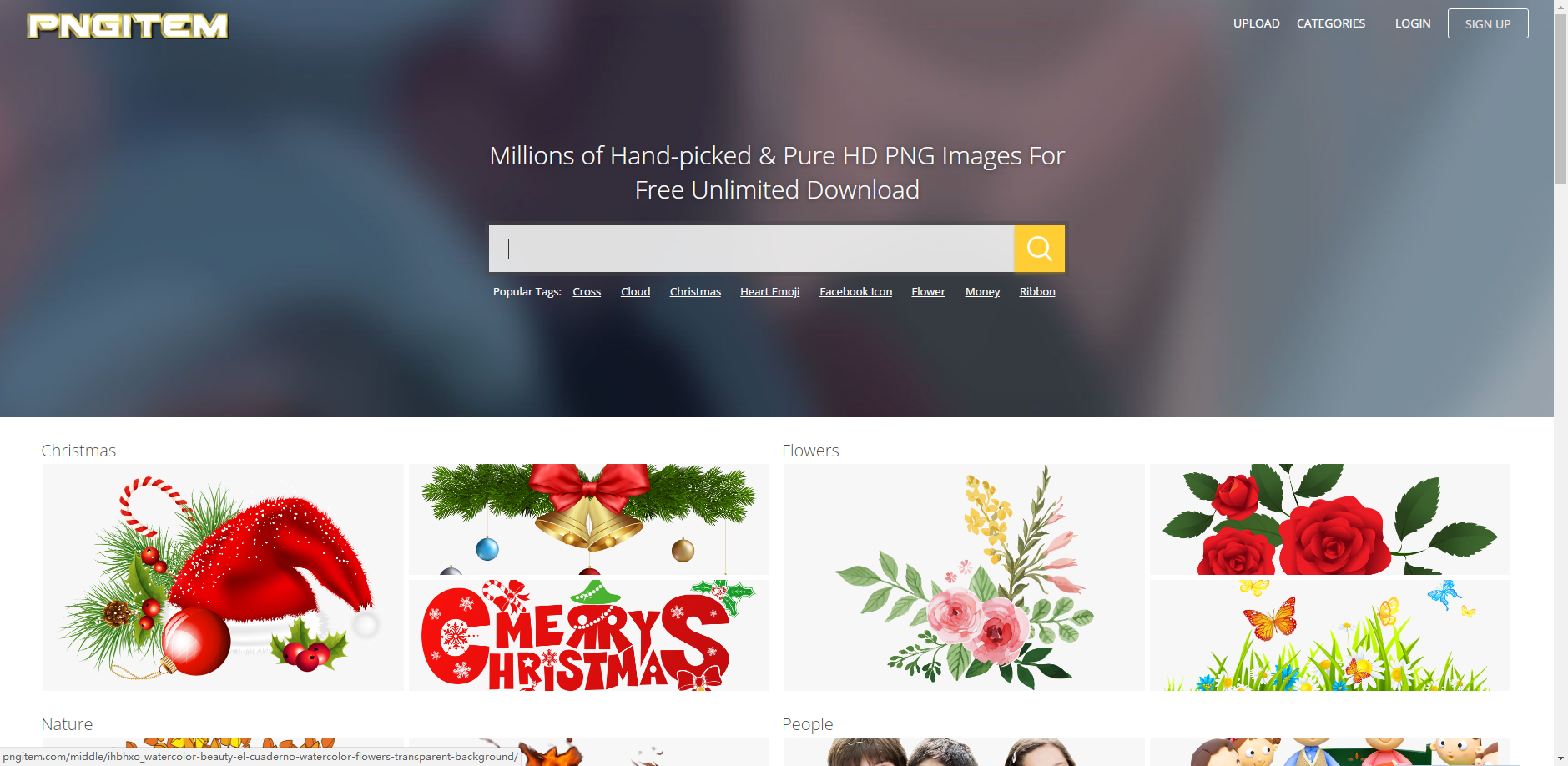Select the Facebook Icon popular tag
The height and width of the screenshot is (766, 1568).
856,291
